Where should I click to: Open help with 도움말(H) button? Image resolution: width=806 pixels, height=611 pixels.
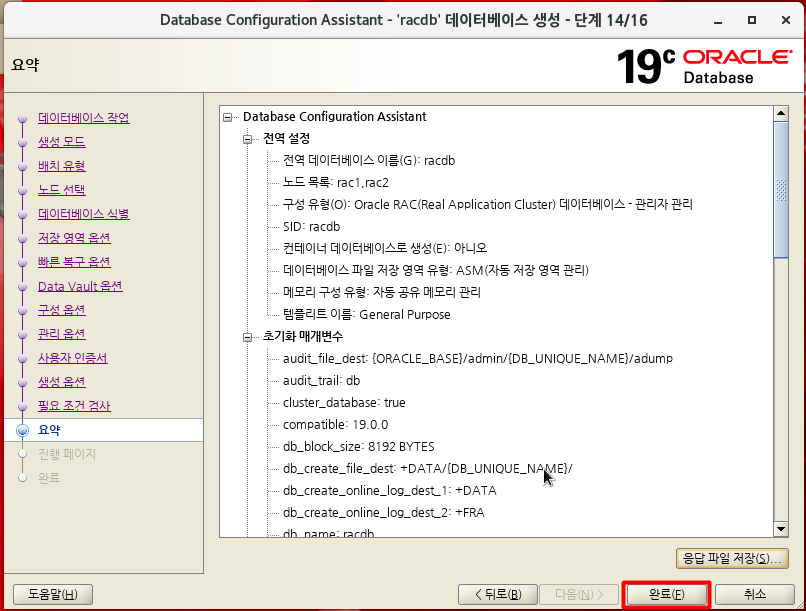52,595
